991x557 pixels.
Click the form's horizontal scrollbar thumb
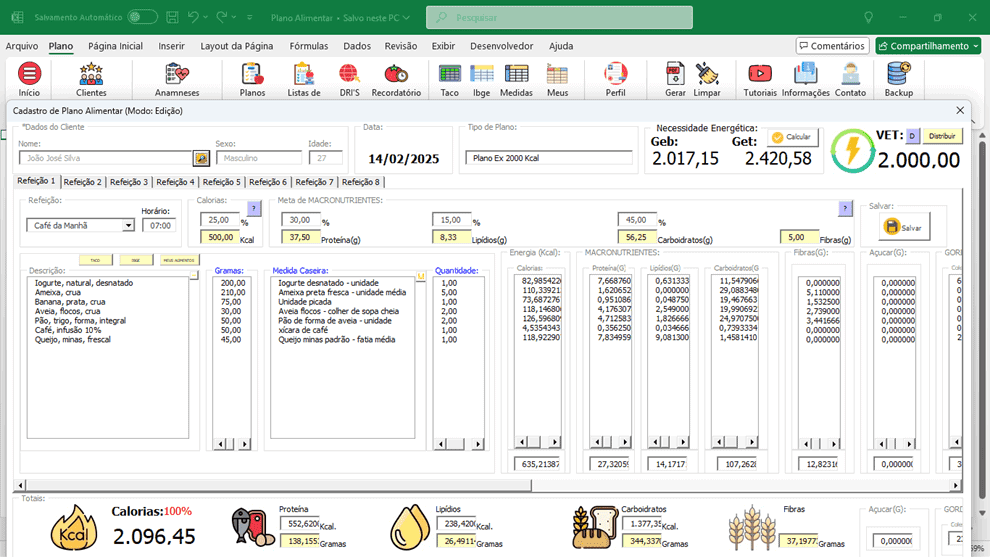click(x=279, y=485)
